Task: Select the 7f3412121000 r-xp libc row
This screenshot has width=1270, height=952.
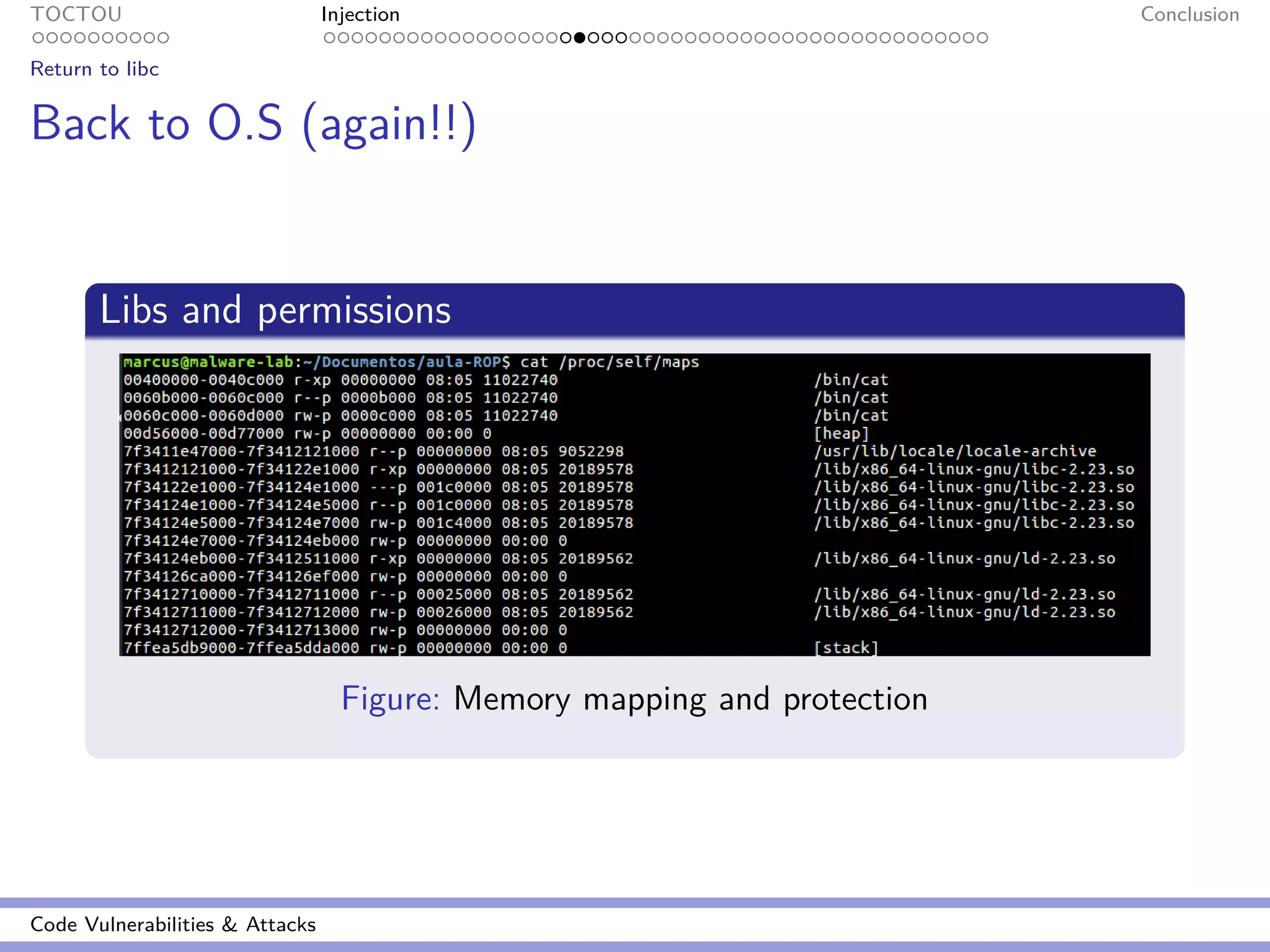Action: [x=629, y=469]
